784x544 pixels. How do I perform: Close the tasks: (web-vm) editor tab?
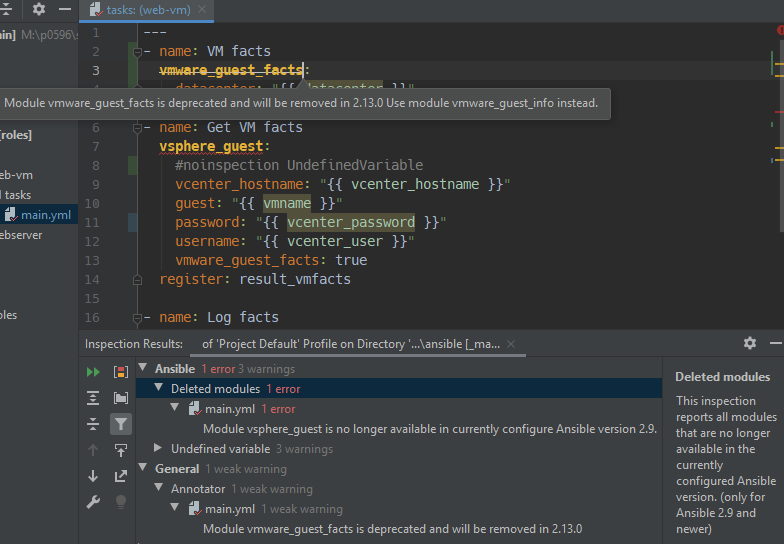coord(202,10)
